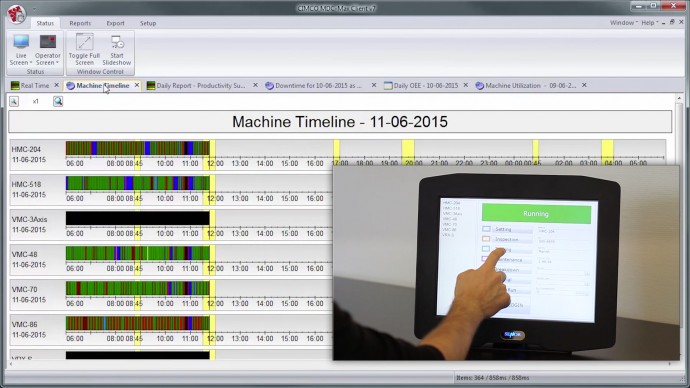Click the black VMC-3Axis timeline bar
Screen dimensions: 690x388
pyautogui.click(x=138, y=218)
